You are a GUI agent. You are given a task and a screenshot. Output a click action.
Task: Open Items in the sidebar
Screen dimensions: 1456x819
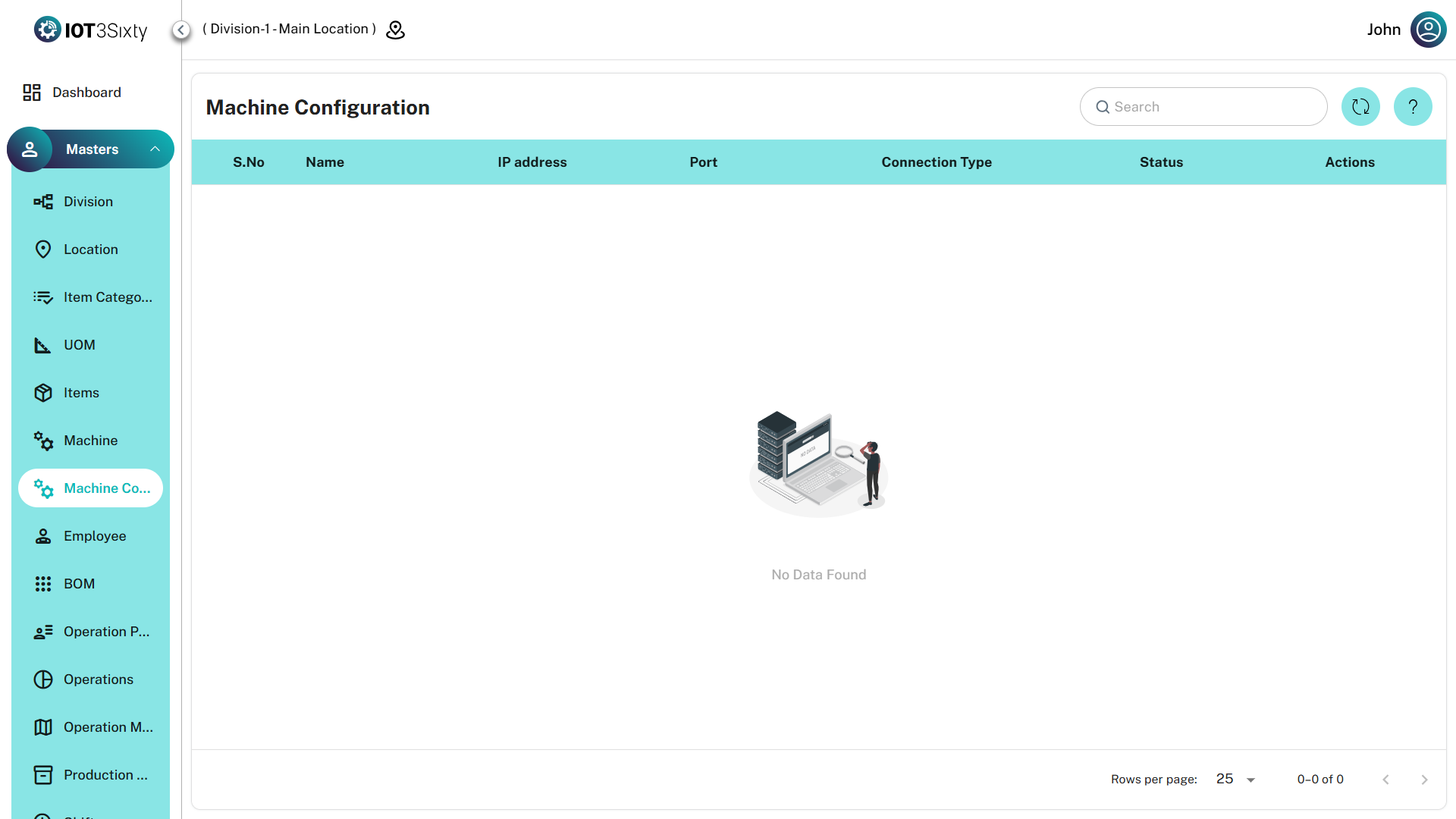point(81,393)
